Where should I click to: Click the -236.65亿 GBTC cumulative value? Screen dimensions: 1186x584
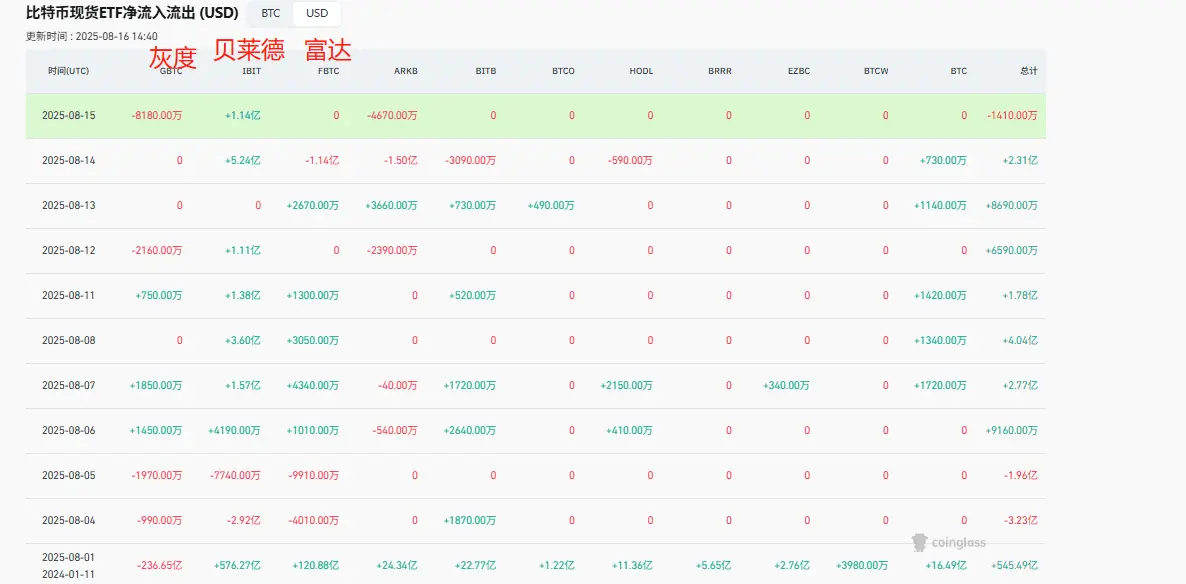pyautogui.click(x=160, y=565)
